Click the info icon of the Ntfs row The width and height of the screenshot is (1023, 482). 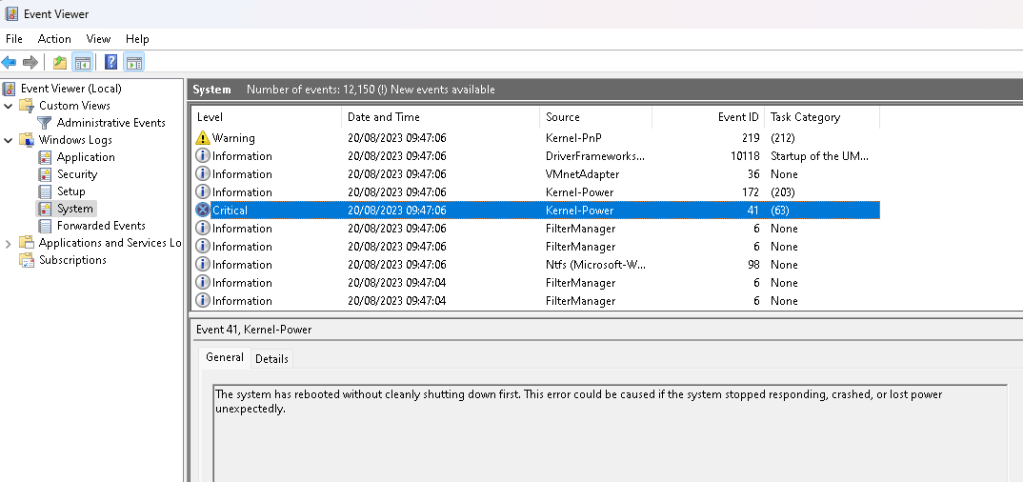click(203, 264)
